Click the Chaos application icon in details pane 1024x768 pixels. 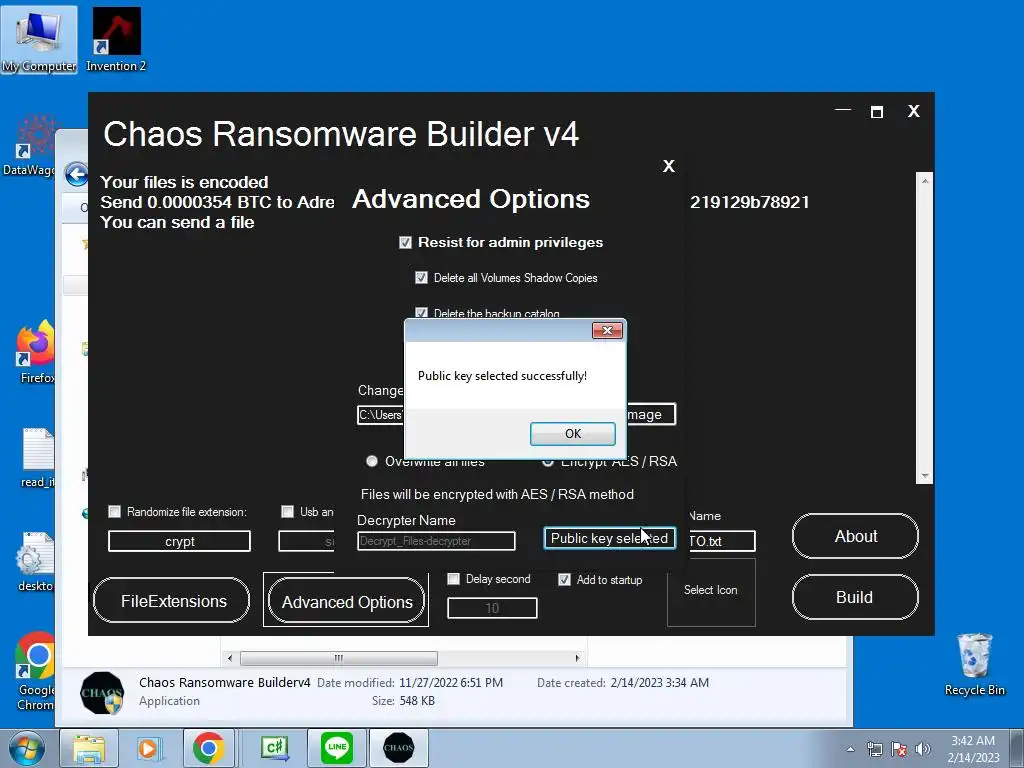pos(102,692)
